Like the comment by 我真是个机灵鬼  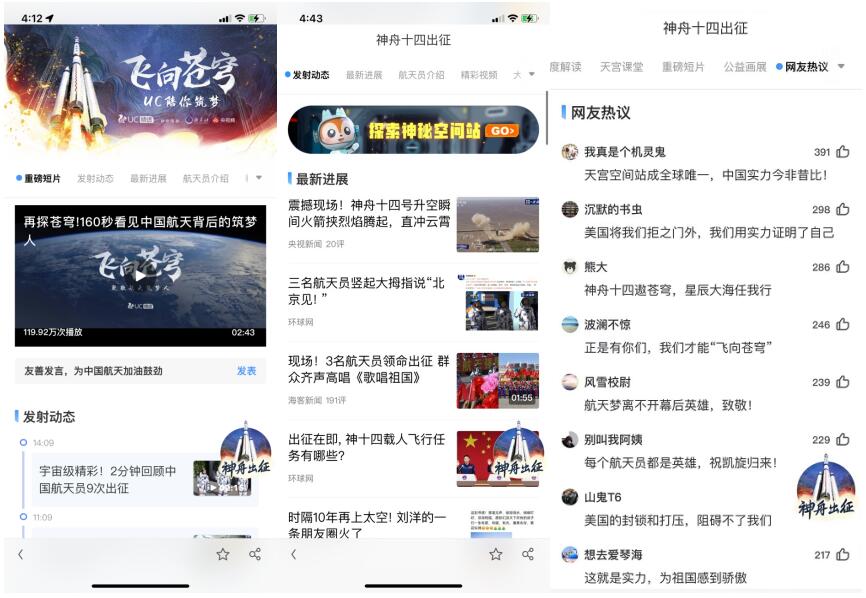point(842,151)
